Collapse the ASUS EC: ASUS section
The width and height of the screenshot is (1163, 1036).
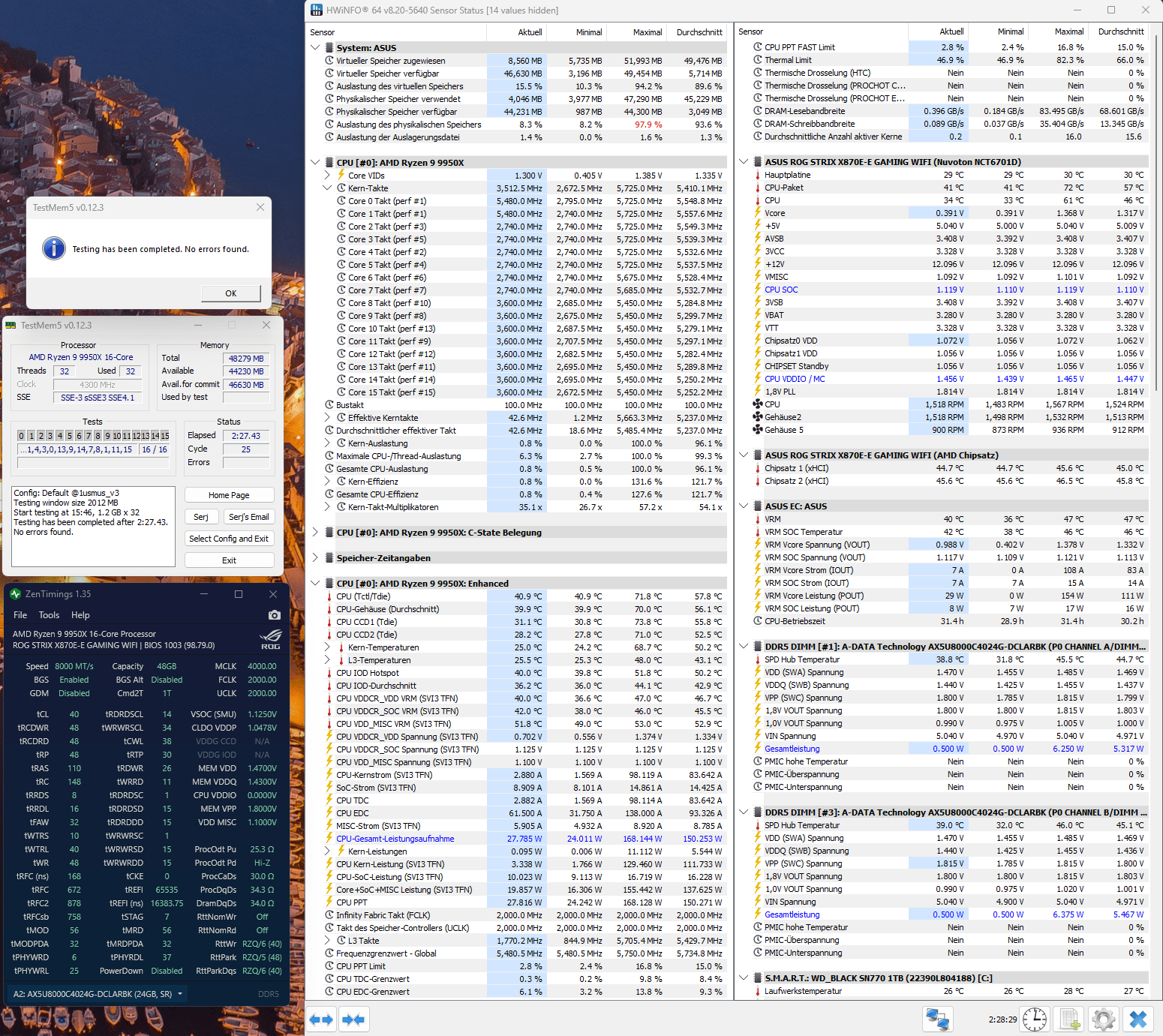point(744,506)
